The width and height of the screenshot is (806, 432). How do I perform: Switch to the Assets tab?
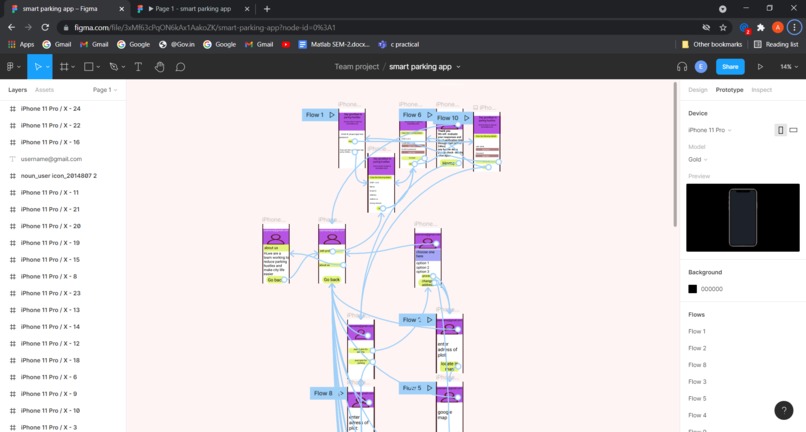tap(44, 90)
